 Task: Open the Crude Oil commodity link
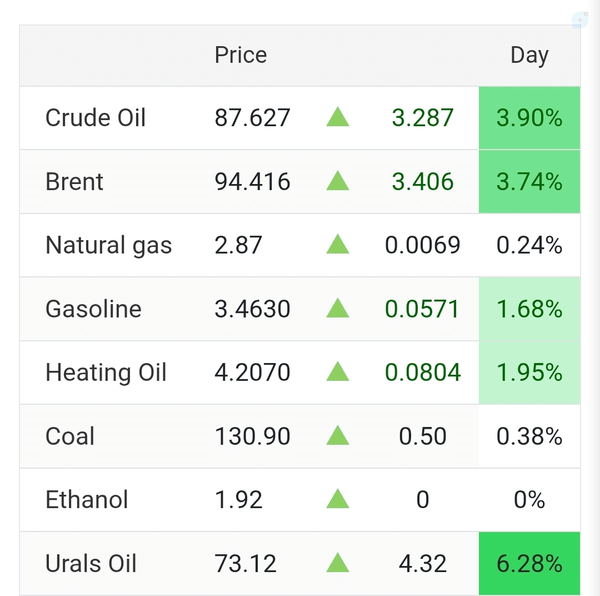pos(95,117)
